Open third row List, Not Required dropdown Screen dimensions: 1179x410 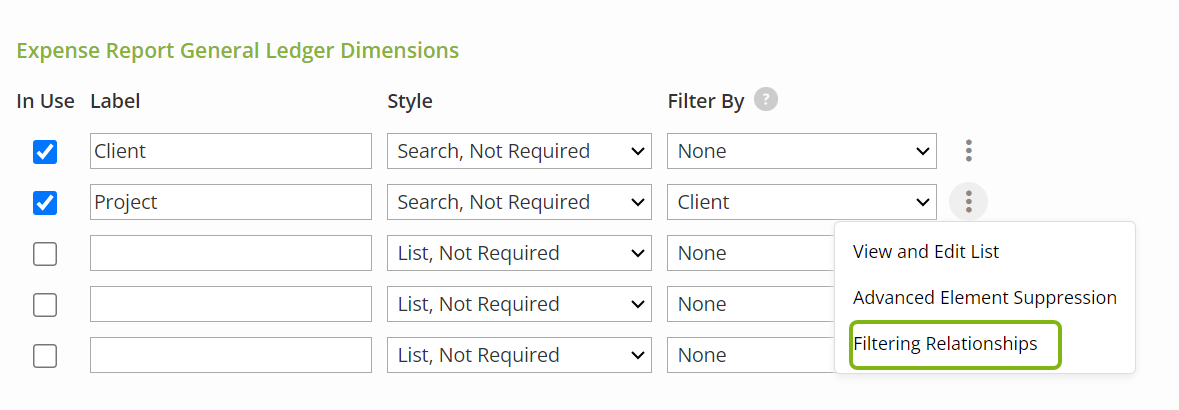[520, 253]
